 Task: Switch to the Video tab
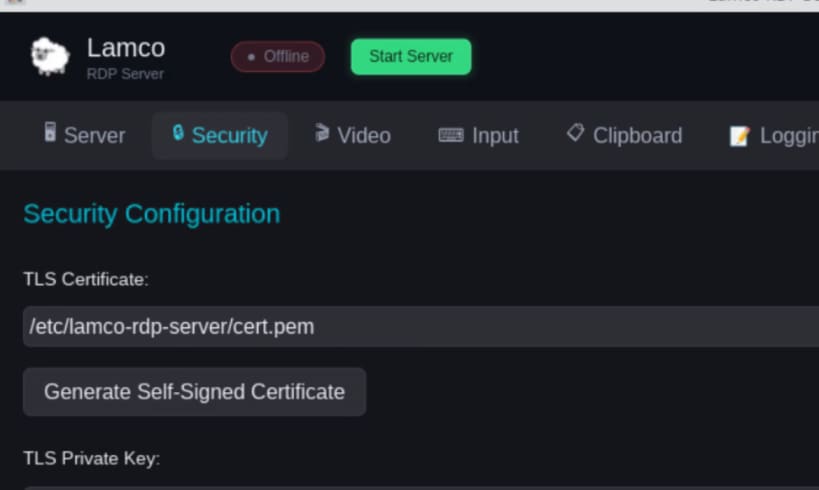click(353, 135)
